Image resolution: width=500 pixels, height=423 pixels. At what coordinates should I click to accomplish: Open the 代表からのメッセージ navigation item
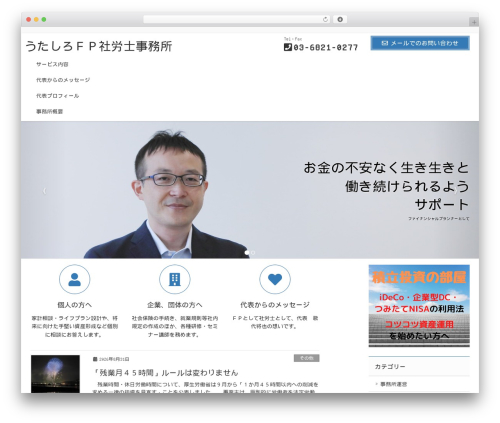point(63,80)
